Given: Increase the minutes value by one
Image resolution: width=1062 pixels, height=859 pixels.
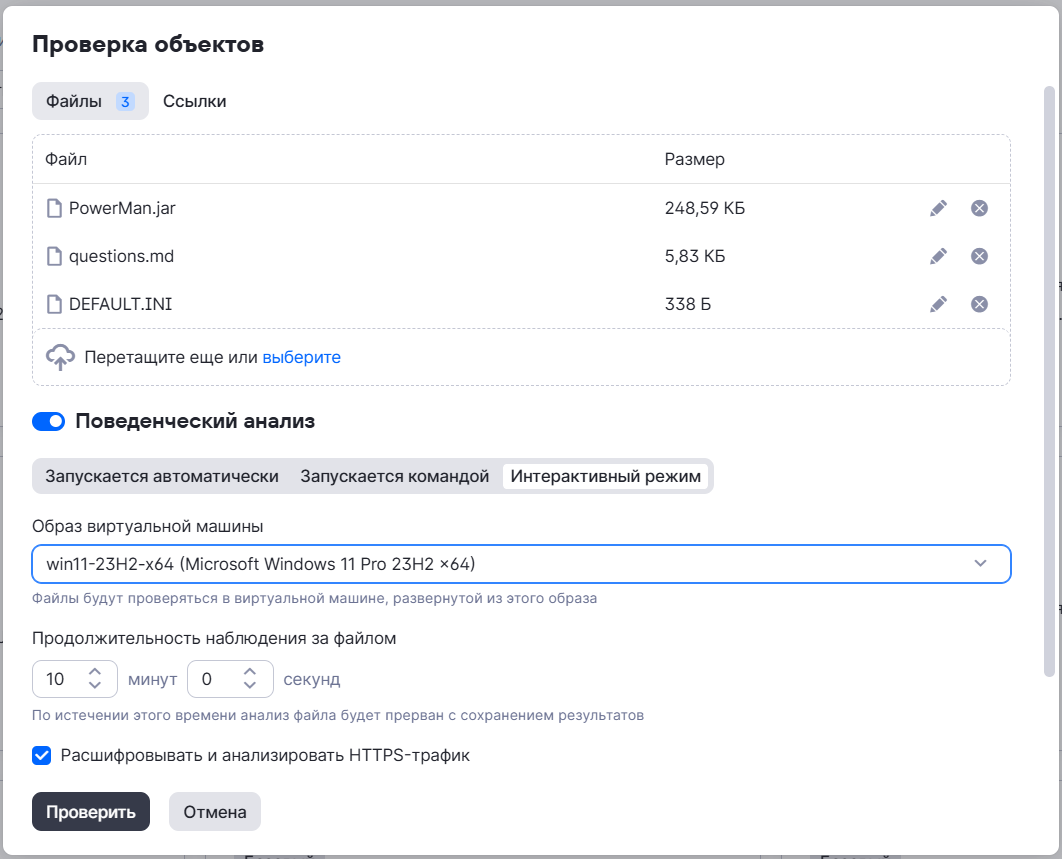Looking at the screenshot, I should point(95,672).
